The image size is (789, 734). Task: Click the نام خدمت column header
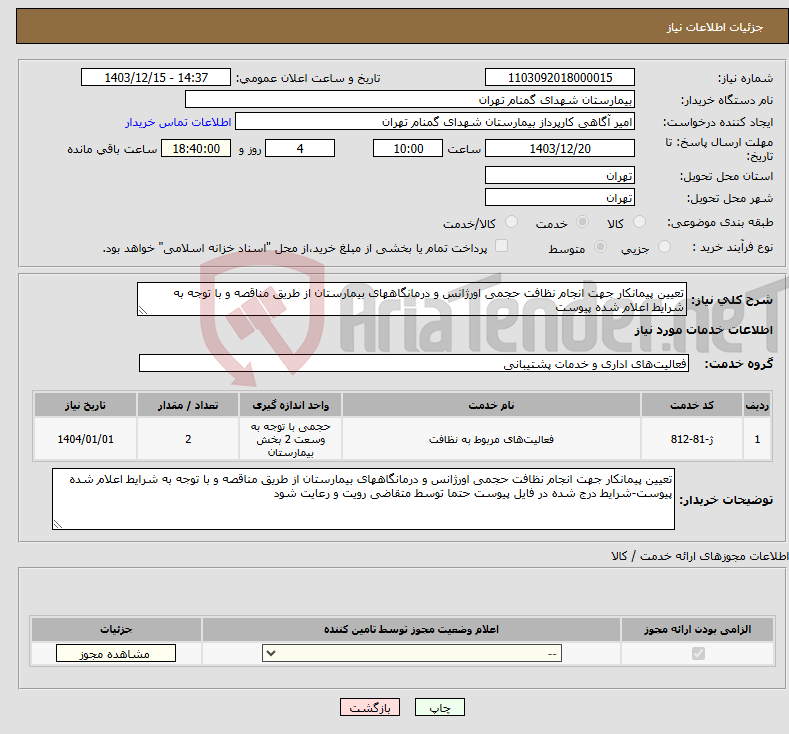[x=491, y=405]
